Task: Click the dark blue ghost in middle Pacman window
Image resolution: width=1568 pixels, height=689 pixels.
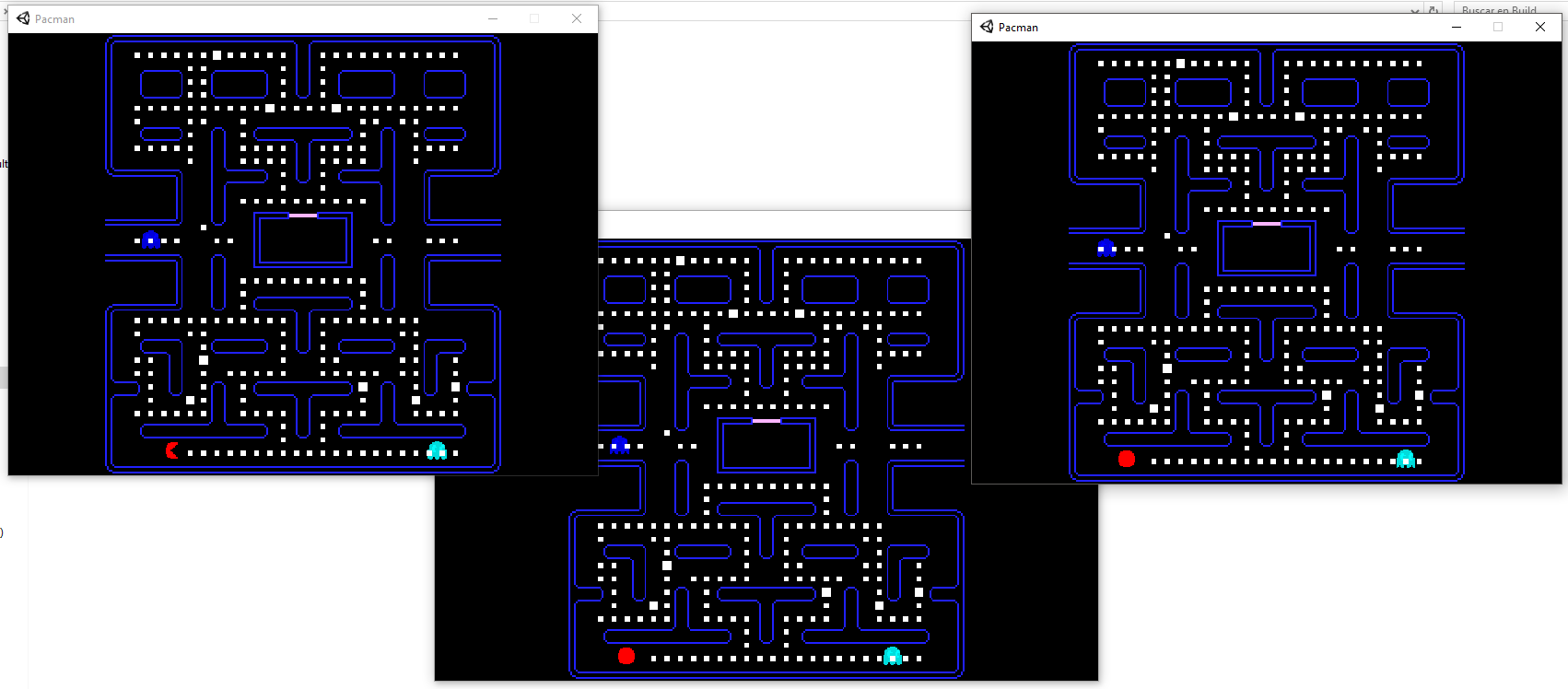Action: pos(620,445)
